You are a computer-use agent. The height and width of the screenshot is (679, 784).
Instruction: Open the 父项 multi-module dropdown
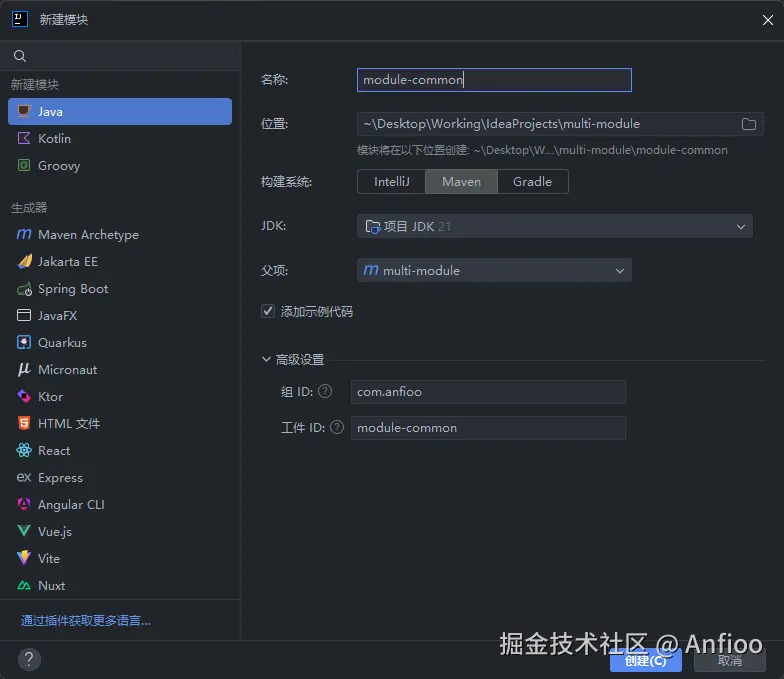494,270
